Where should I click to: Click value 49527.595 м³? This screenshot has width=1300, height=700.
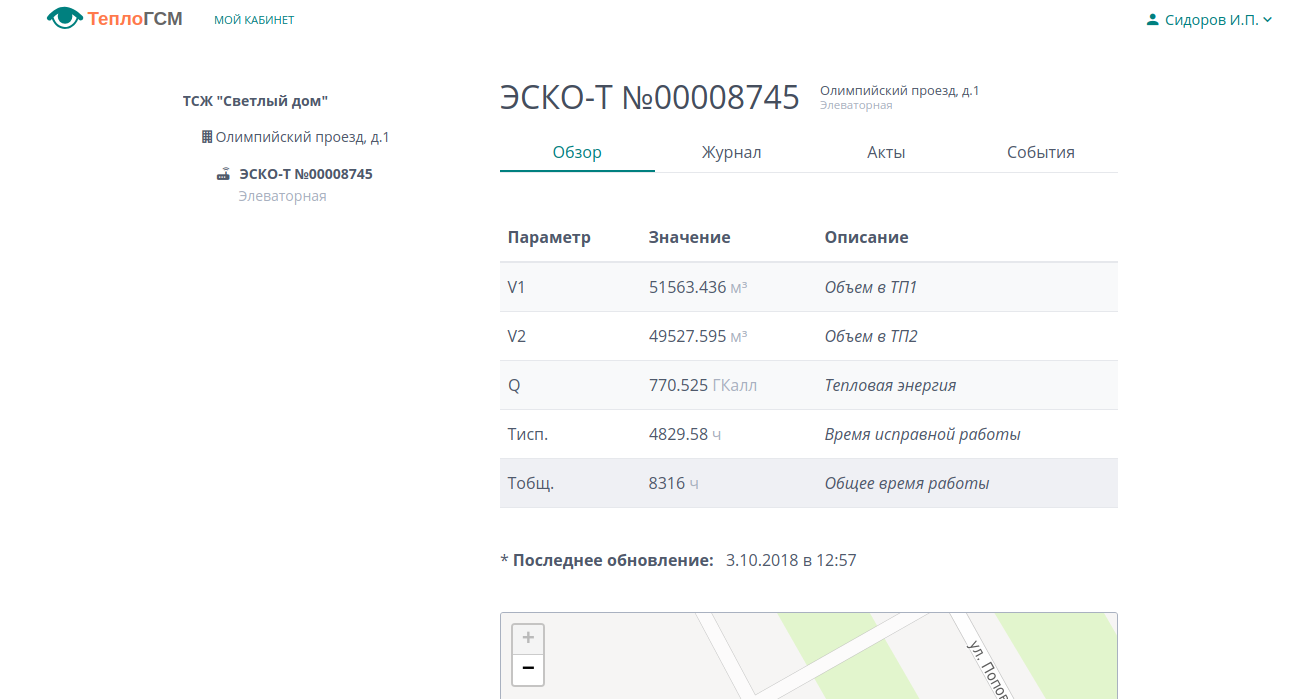698,336
